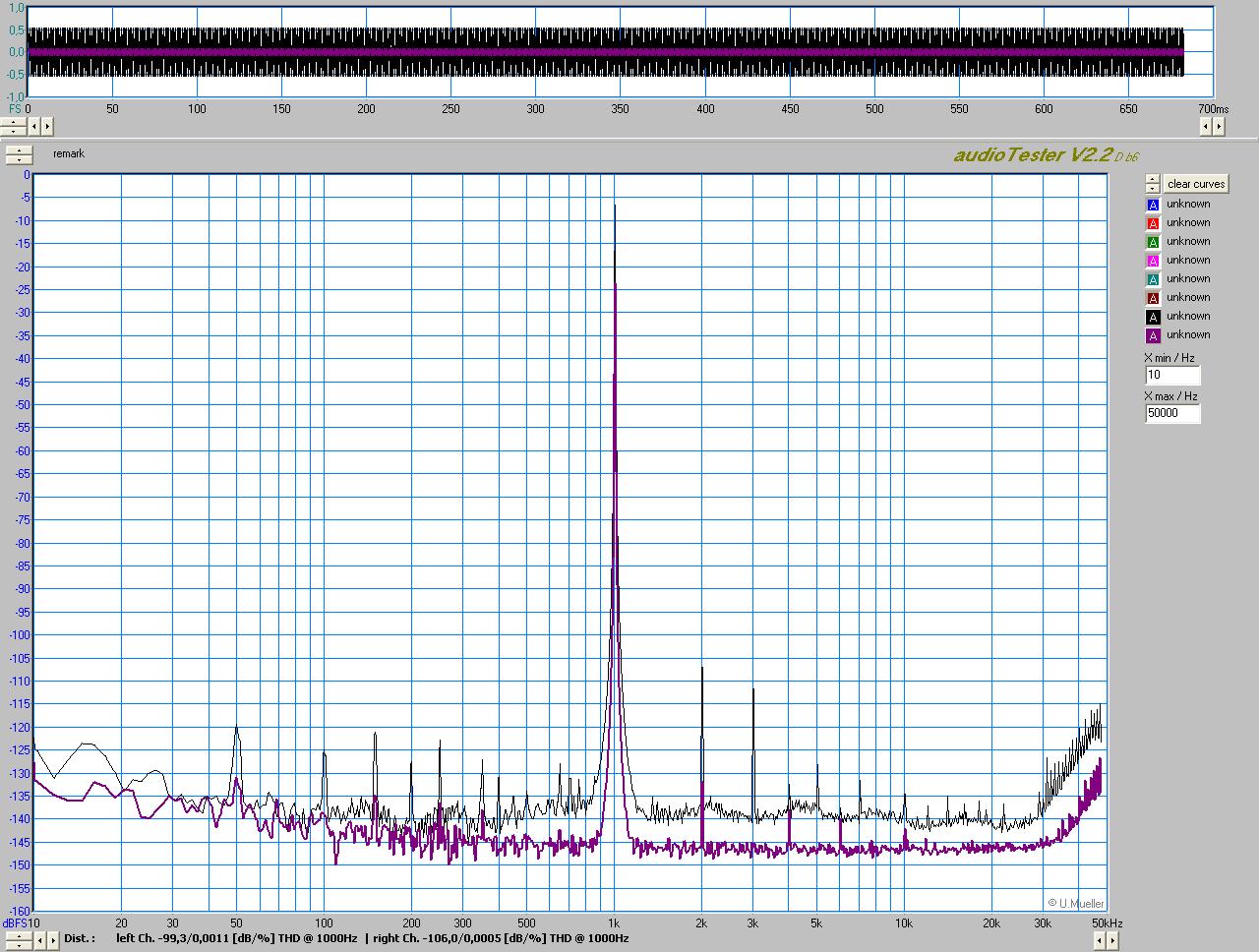
Task: Click the X min / Hz input field
Action: pyautogui.click(x=1172, y=375)
